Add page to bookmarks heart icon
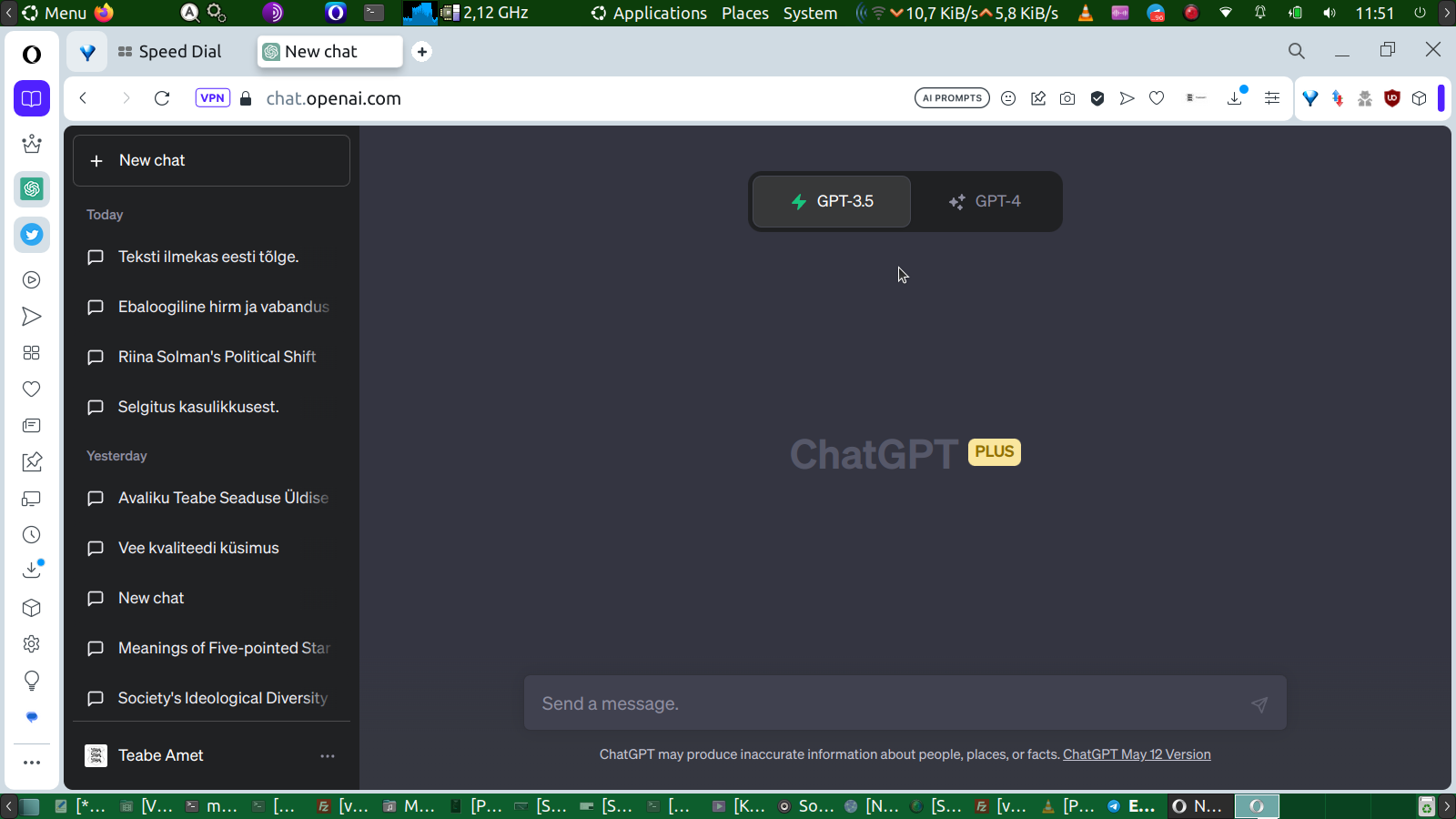This screenshot has width=1456, height=819. pos(1157,98)
